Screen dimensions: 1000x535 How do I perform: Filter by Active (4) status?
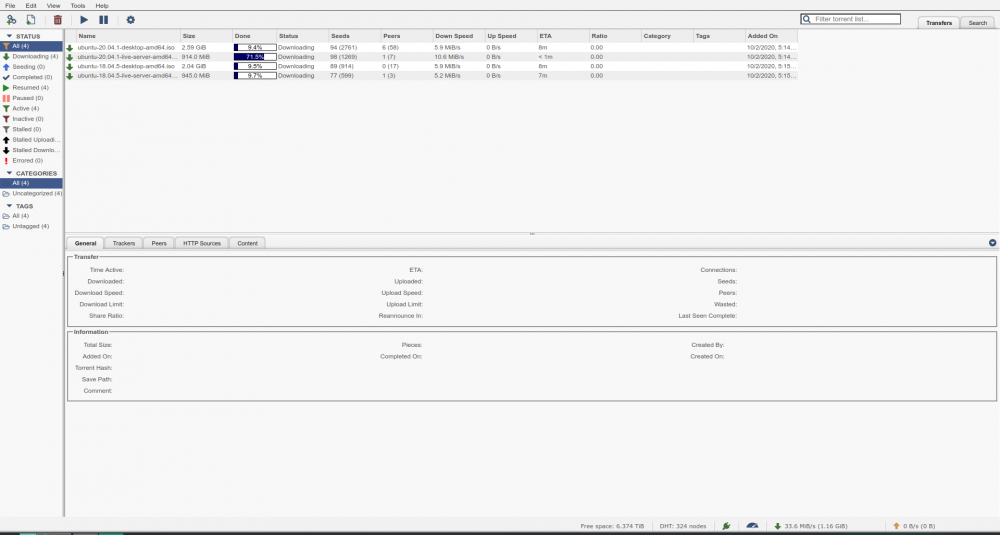[x=31, y=108]
